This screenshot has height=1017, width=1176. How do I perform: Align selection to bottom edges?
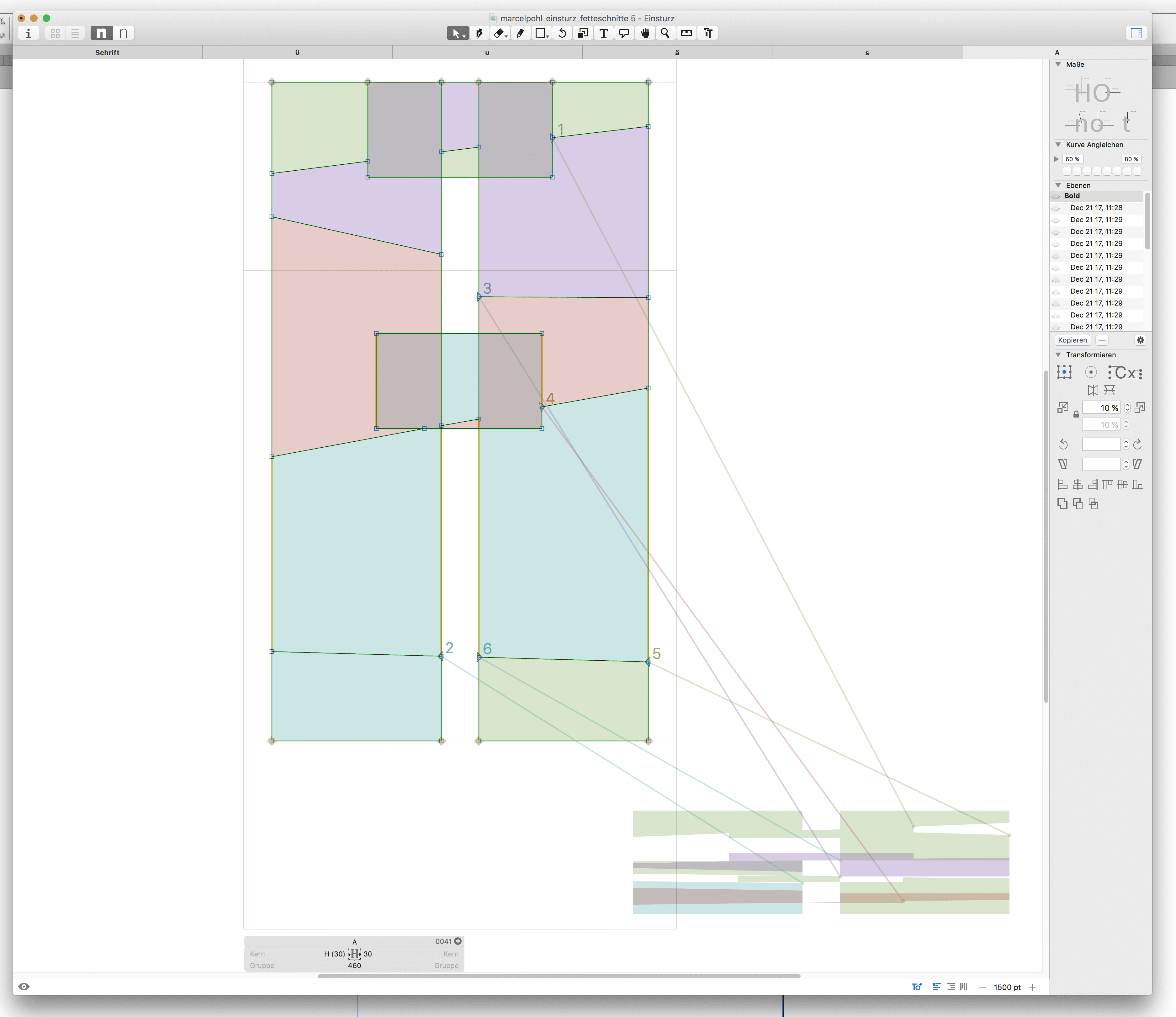(x=1137, y=484)
